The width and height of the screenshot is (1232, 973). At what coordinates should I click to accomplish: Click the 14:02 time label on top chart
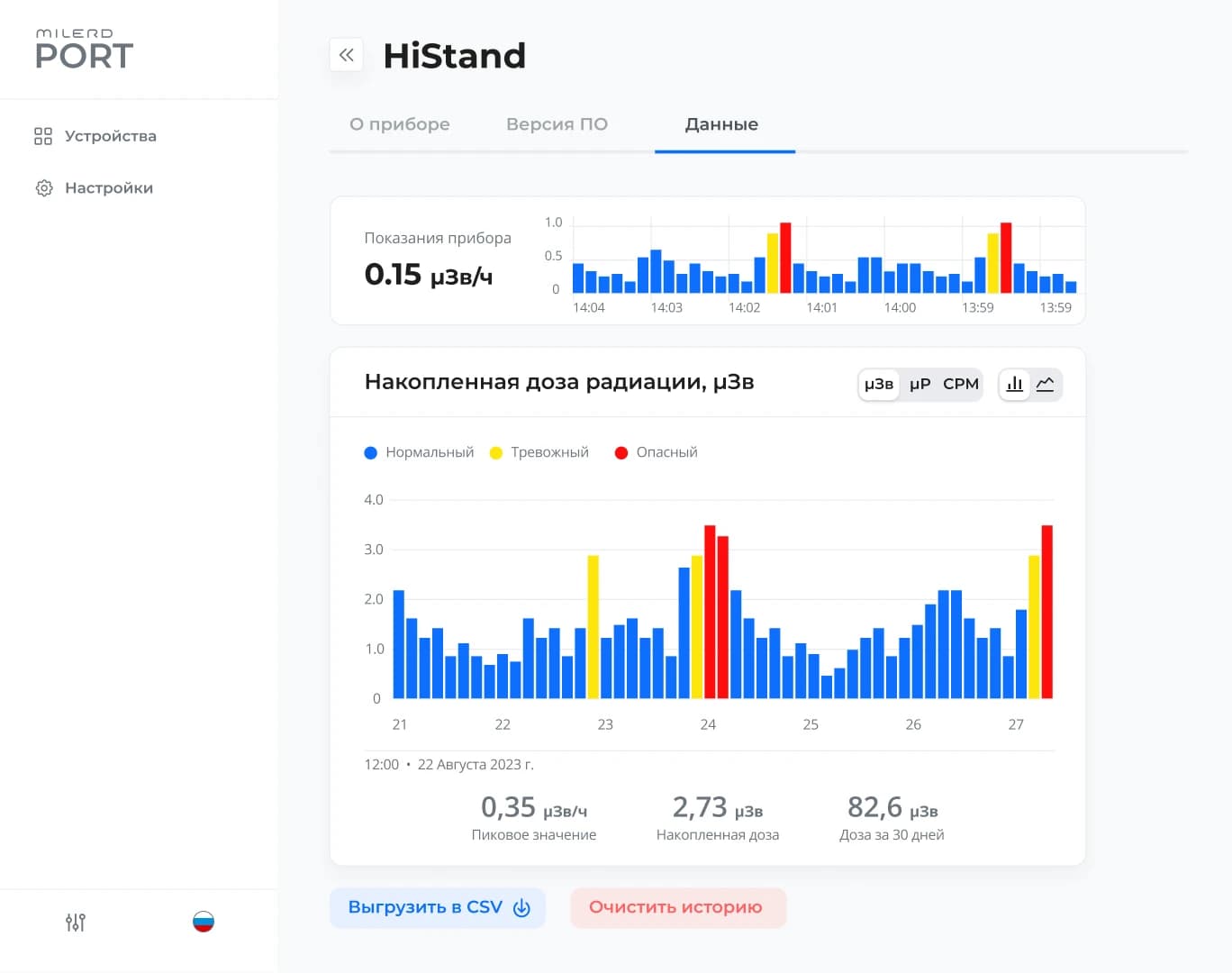(745, 308)
